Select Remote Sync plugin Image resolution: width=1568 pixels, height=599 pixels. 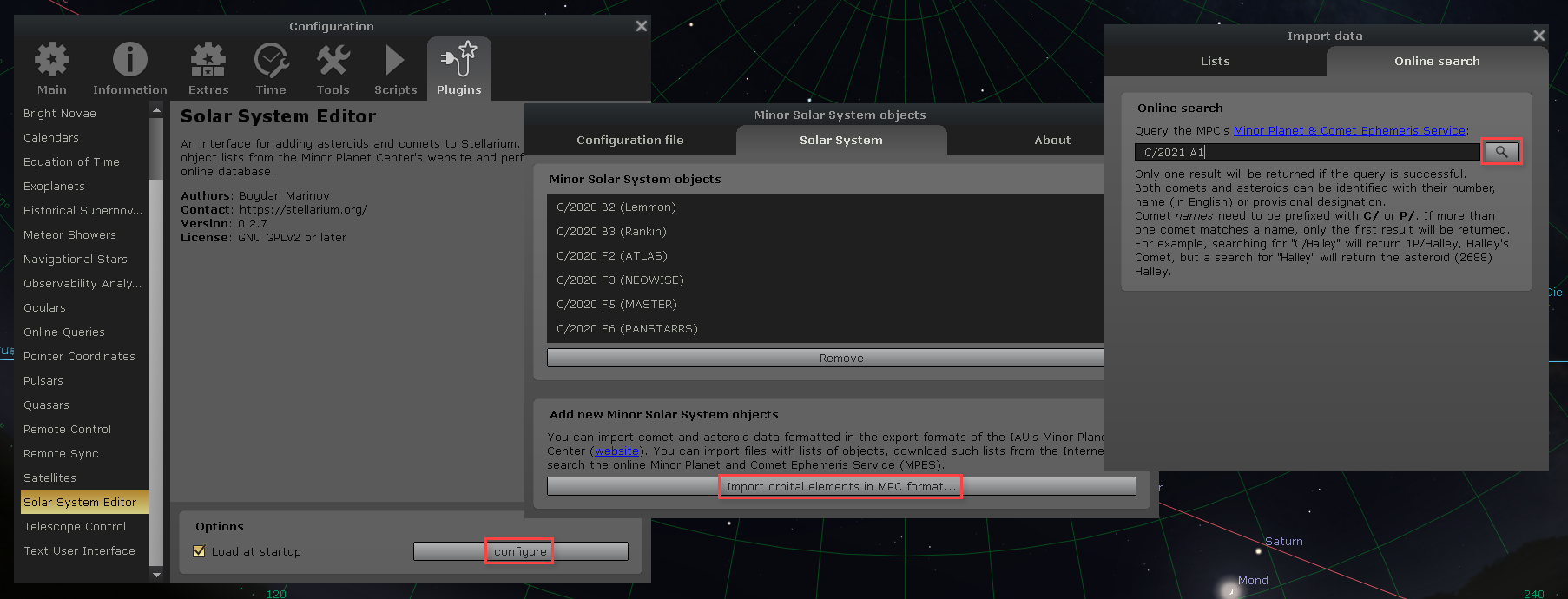85,453
